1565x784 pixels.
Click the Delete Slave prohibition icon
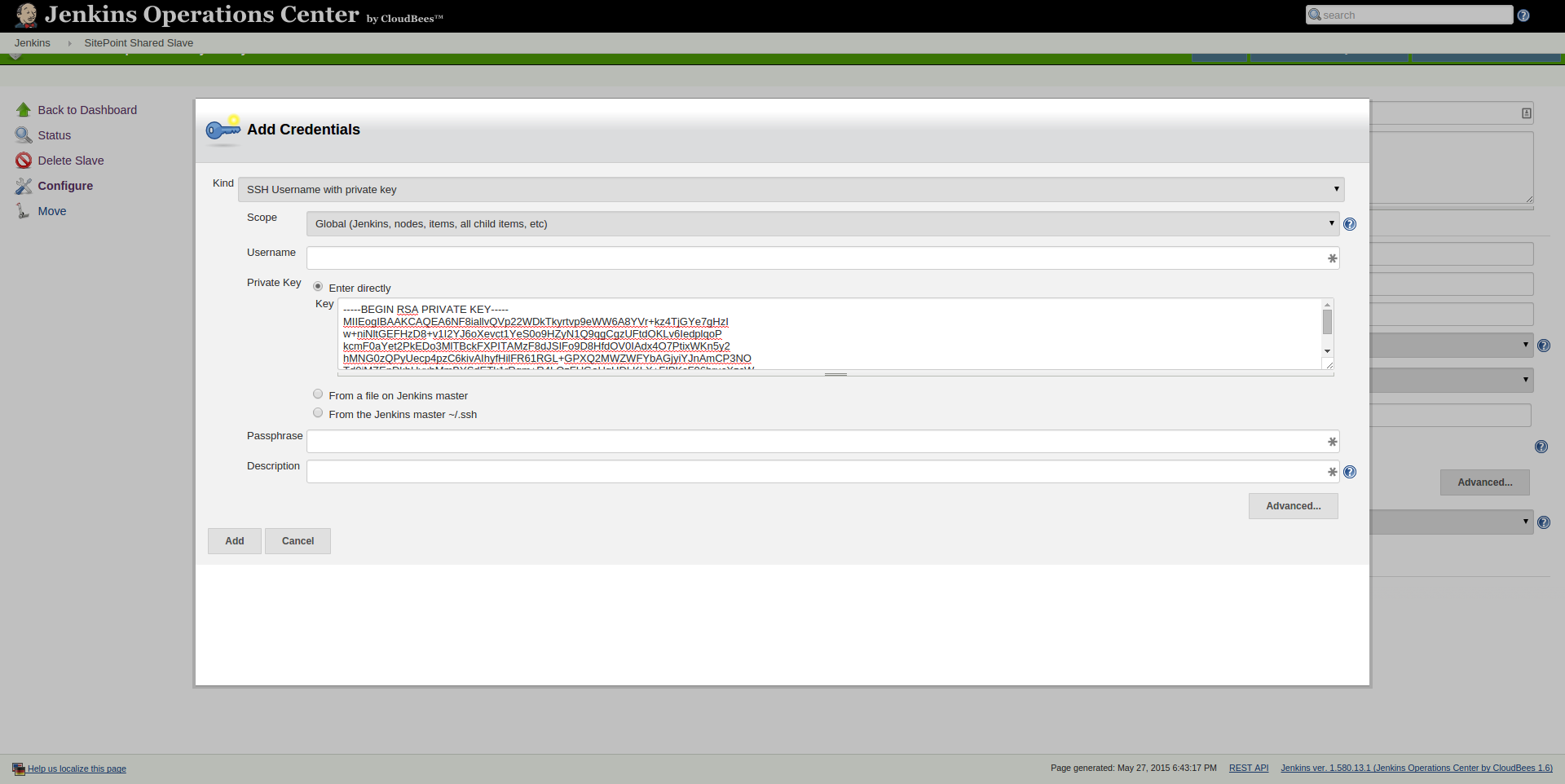pos(24,161)
